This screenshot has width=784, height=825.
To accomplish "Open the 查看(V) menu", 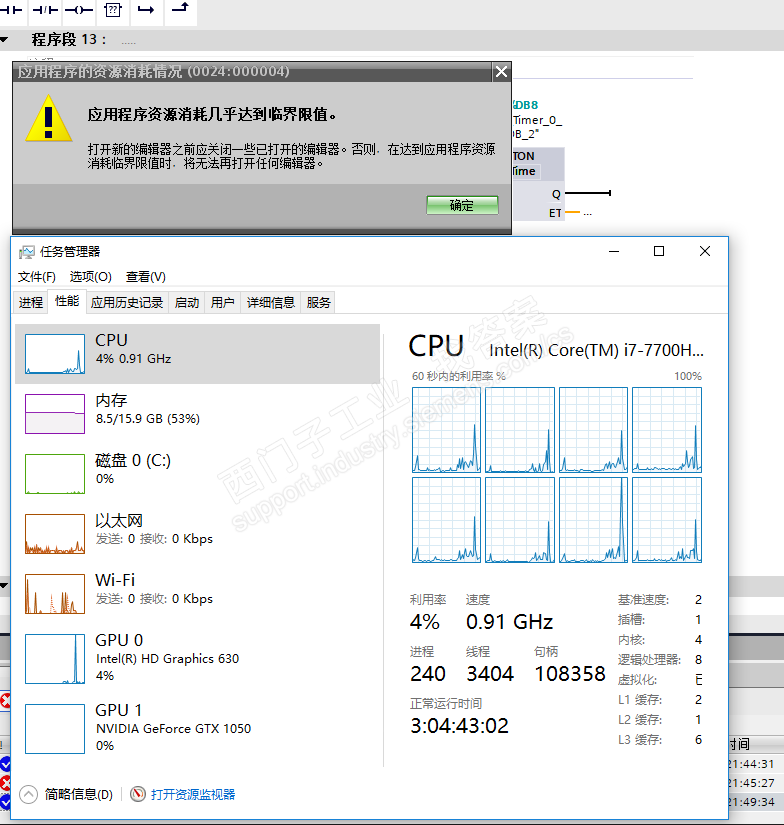I will [146, 277].
